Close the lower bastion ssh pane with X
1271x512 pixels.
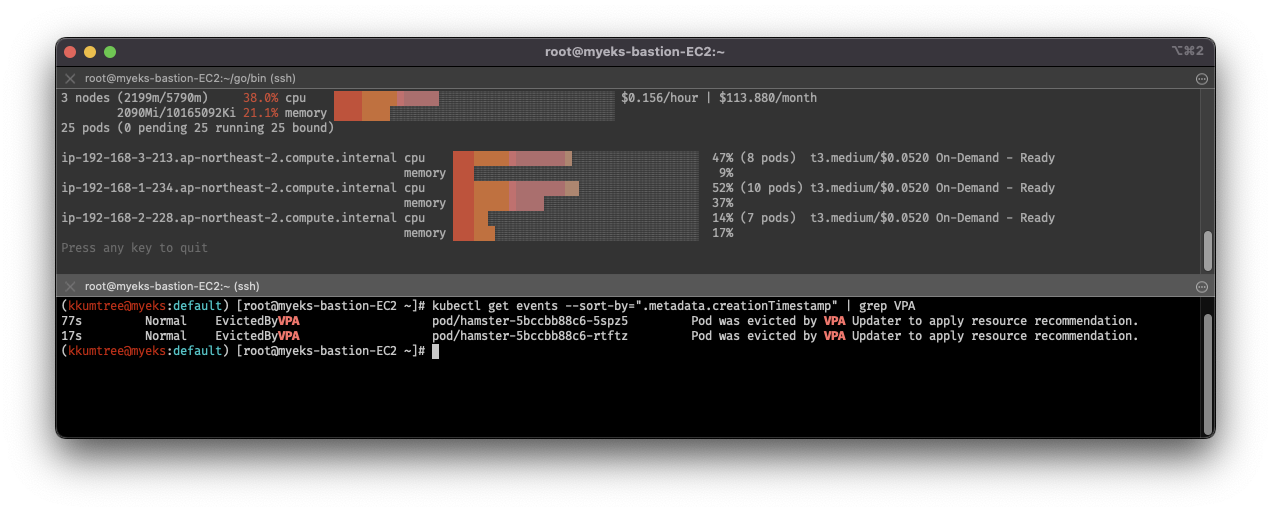70,286
